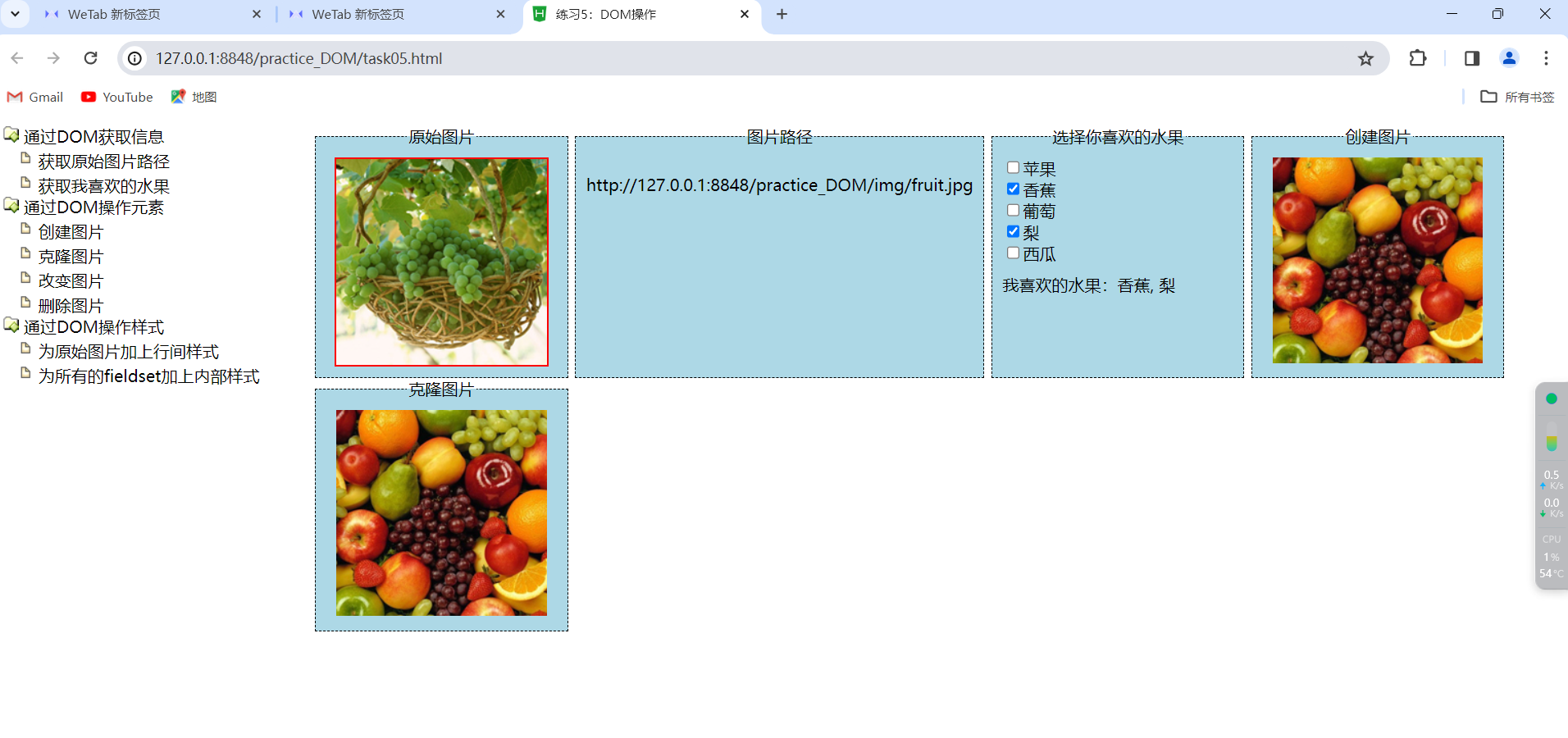Open the YouTube bookmark
Viewport: 1568px width, 738px height.
[x=117, y=97]
